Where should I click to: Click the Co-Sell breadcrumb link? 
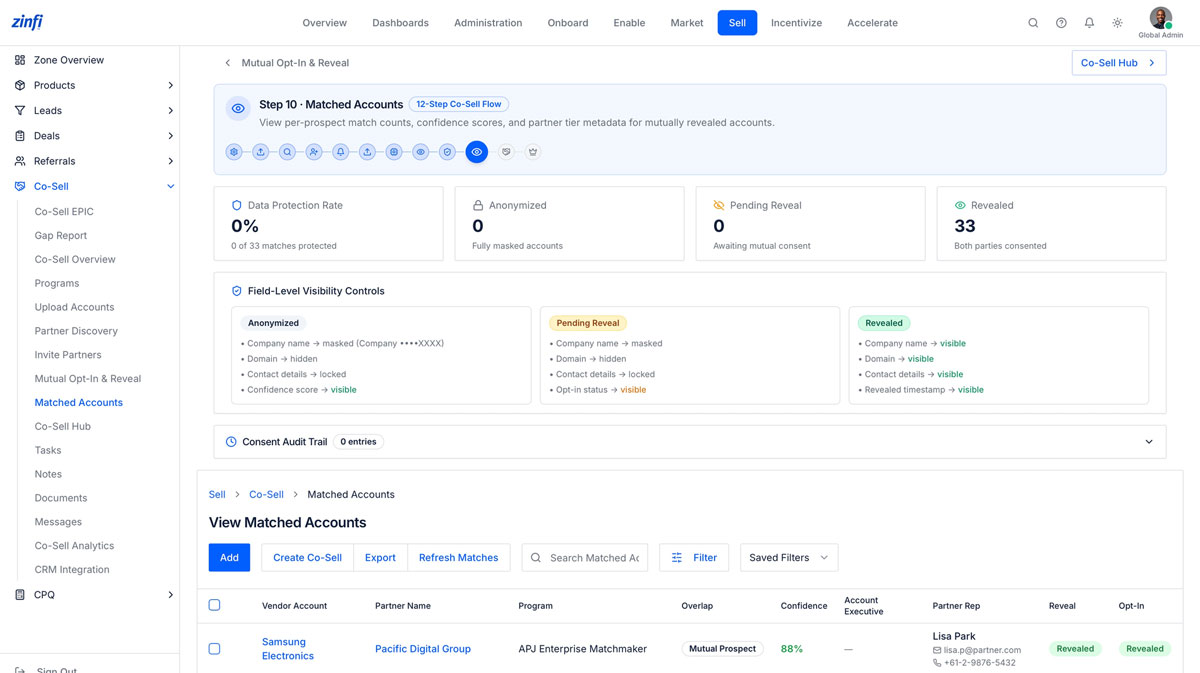point(266,495)
